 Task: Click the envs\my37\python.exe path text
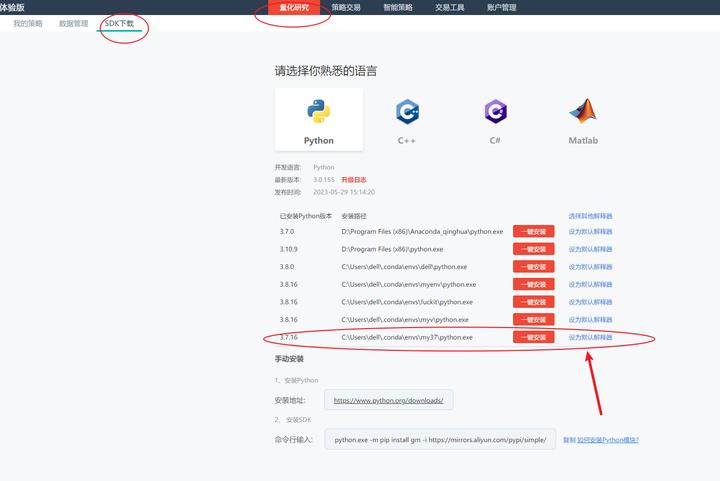tap(407, 337)
